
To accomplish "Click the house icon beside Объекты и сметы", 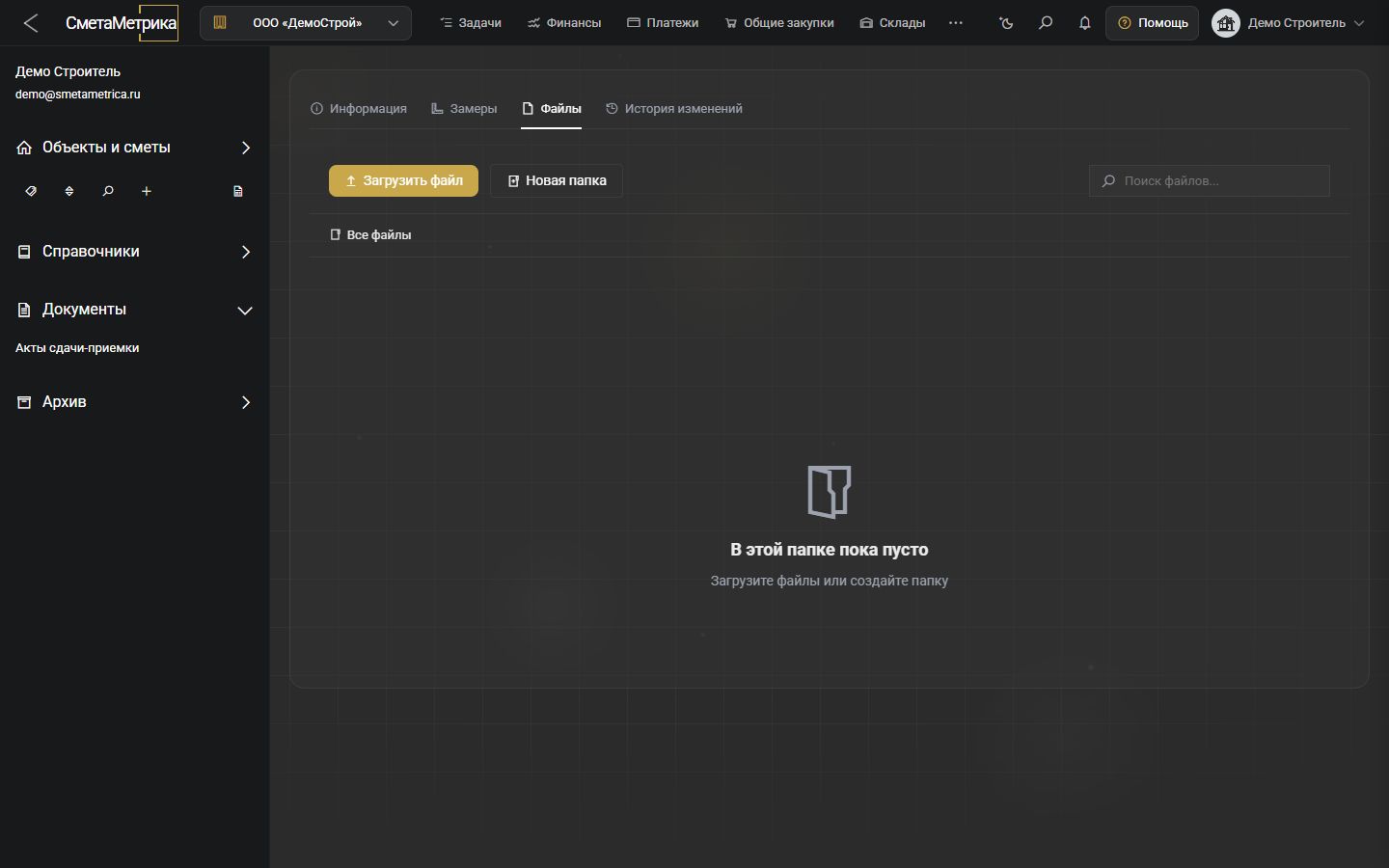I will click(x=24, y=148).
